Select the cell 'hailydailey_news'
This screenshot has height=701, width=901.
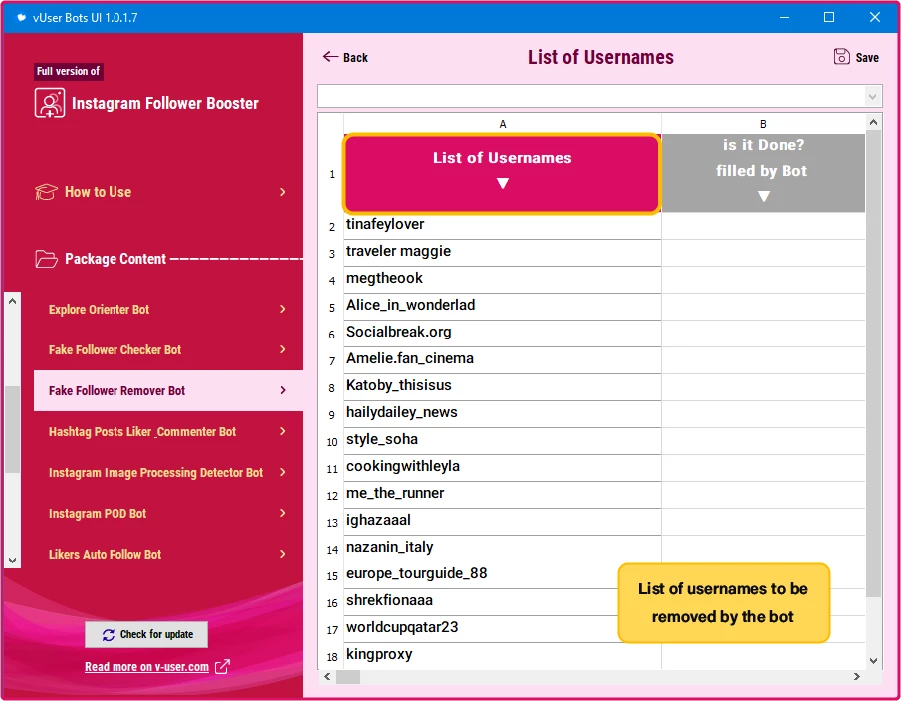502,414
